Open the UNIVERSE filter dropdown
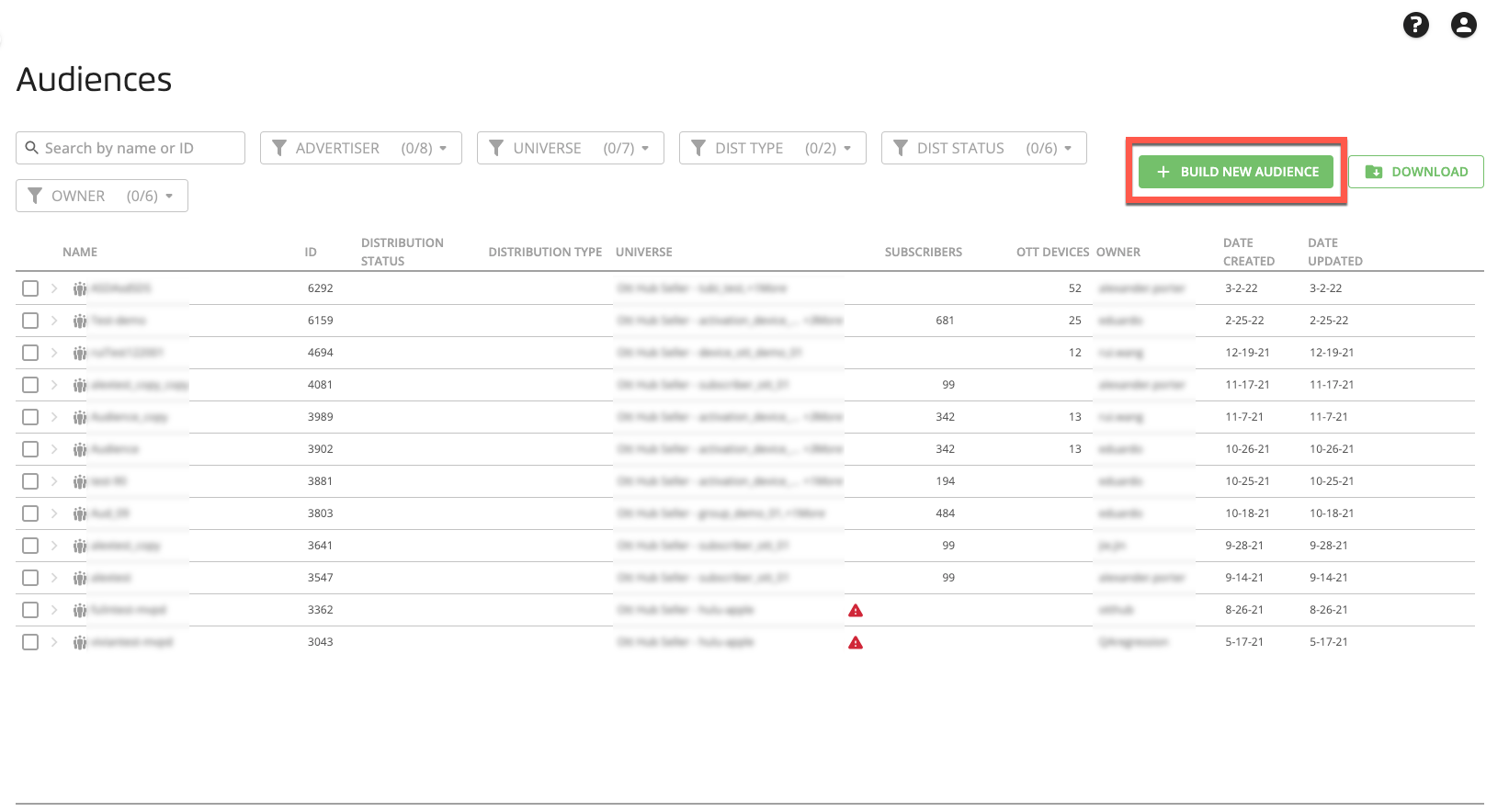1509x812 pixels. point(571,148)
